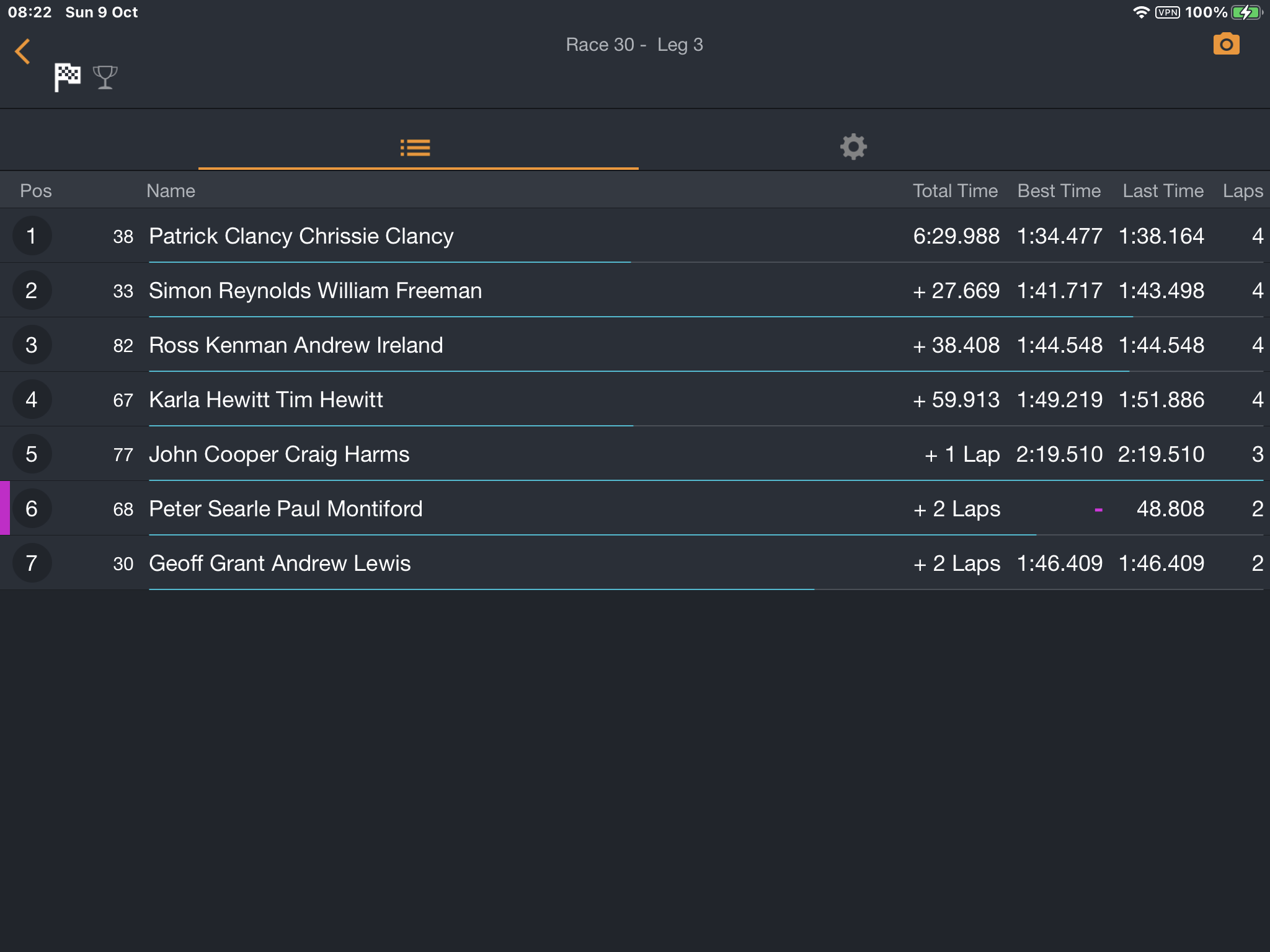Click the Laps column header
The height and width of the screenshot is (952, 1270).
click(x=1243, y=191)
